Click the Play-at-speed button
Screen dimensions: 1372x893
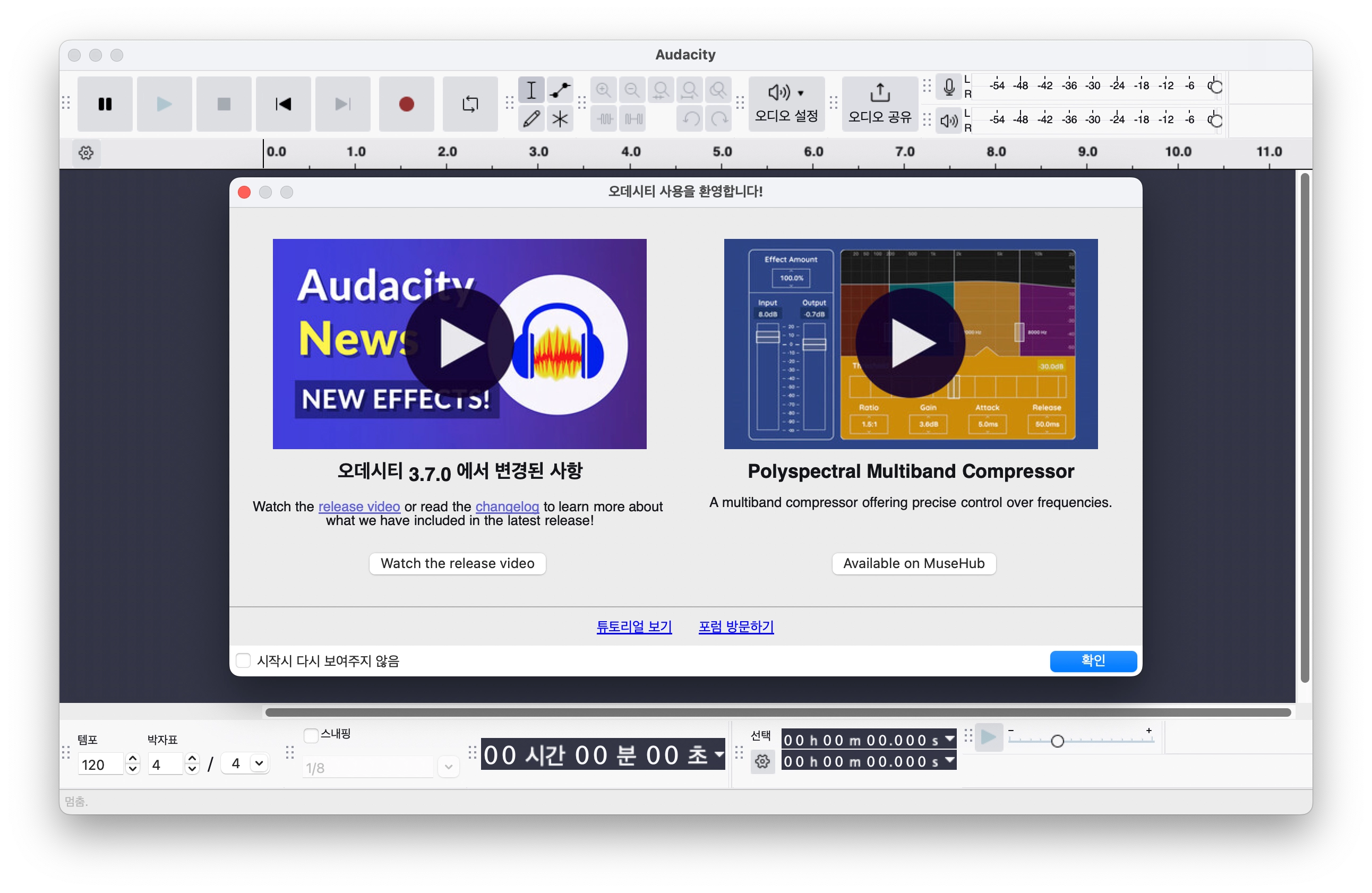pos(989,737)
